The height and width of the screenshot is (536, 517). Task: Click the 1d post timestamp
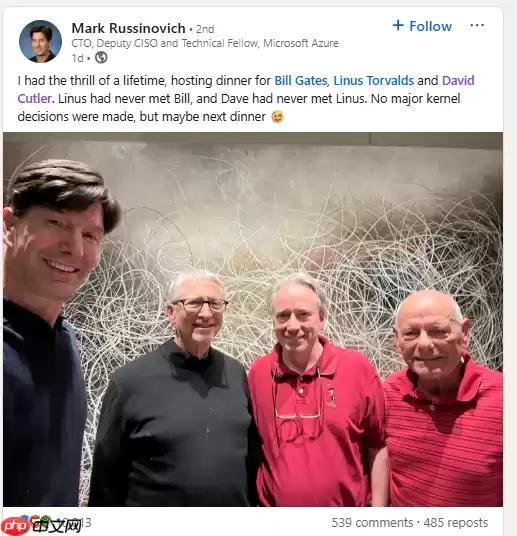[77, 58]
